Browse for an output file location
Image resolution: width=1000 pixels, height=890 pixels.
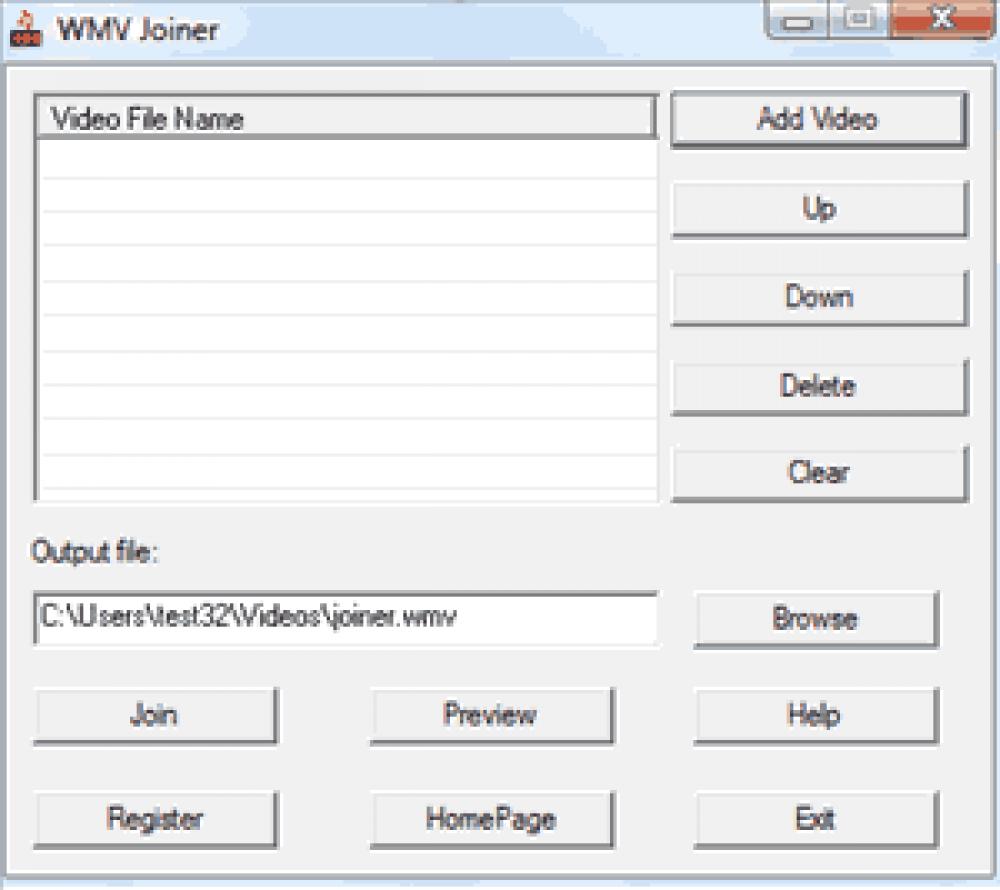[x=816, y=619]
